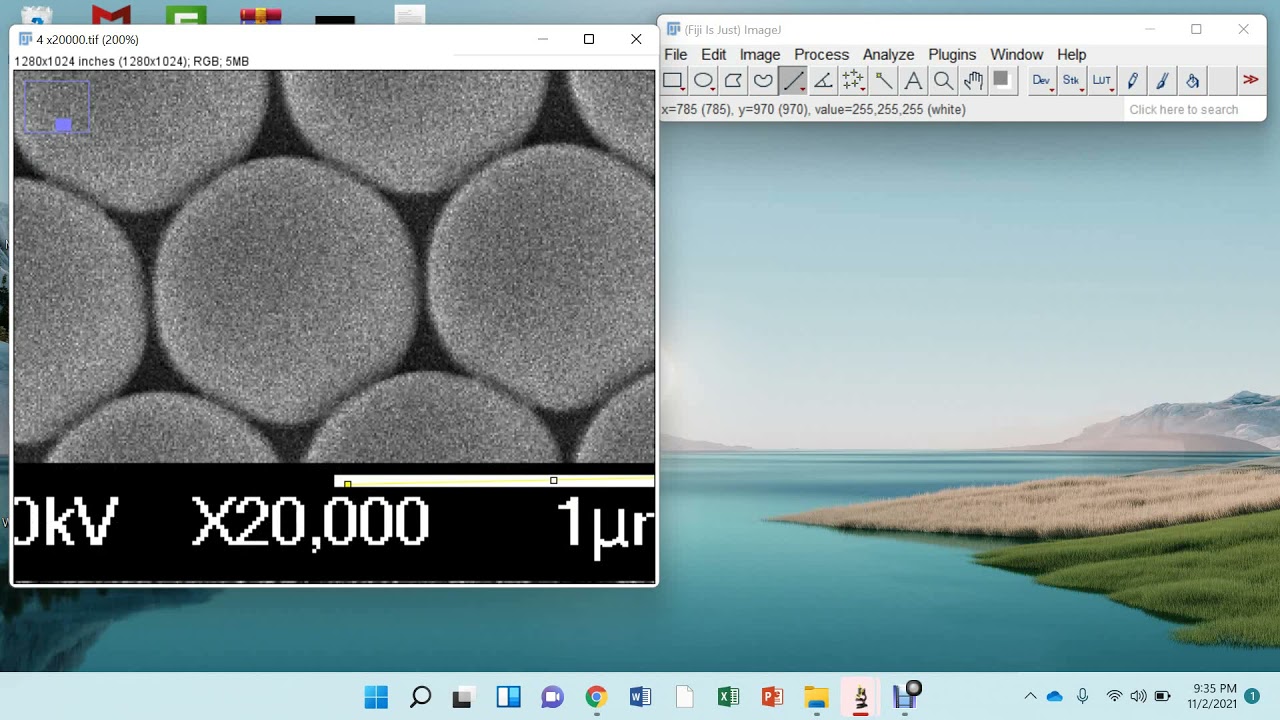This screenshot has width=1280, height=720.
Task: Click the white midpoint handle of the line selection
Action: [553, 481]
